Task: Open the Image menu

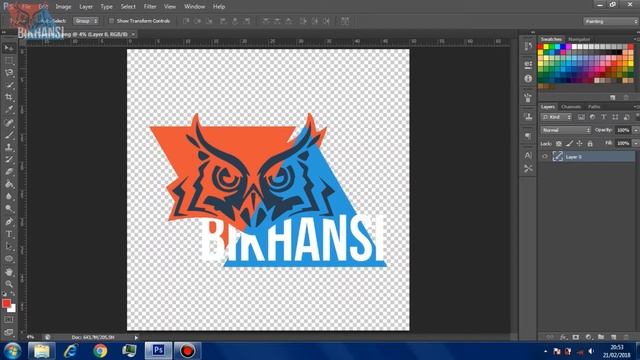Action: 63,7
